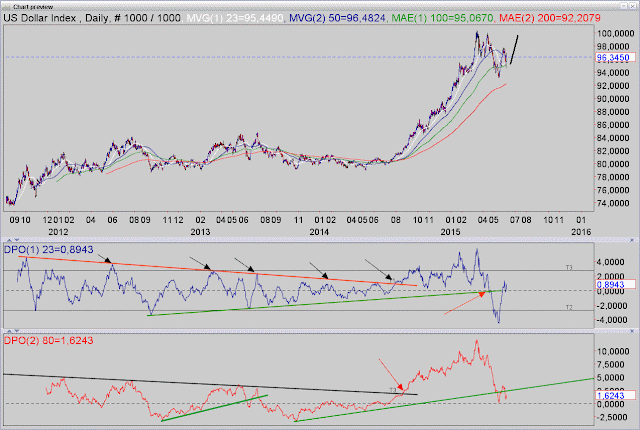640x430 pixels.
Task: Click the 86,0000 price axis label
Action: point(613,125)
